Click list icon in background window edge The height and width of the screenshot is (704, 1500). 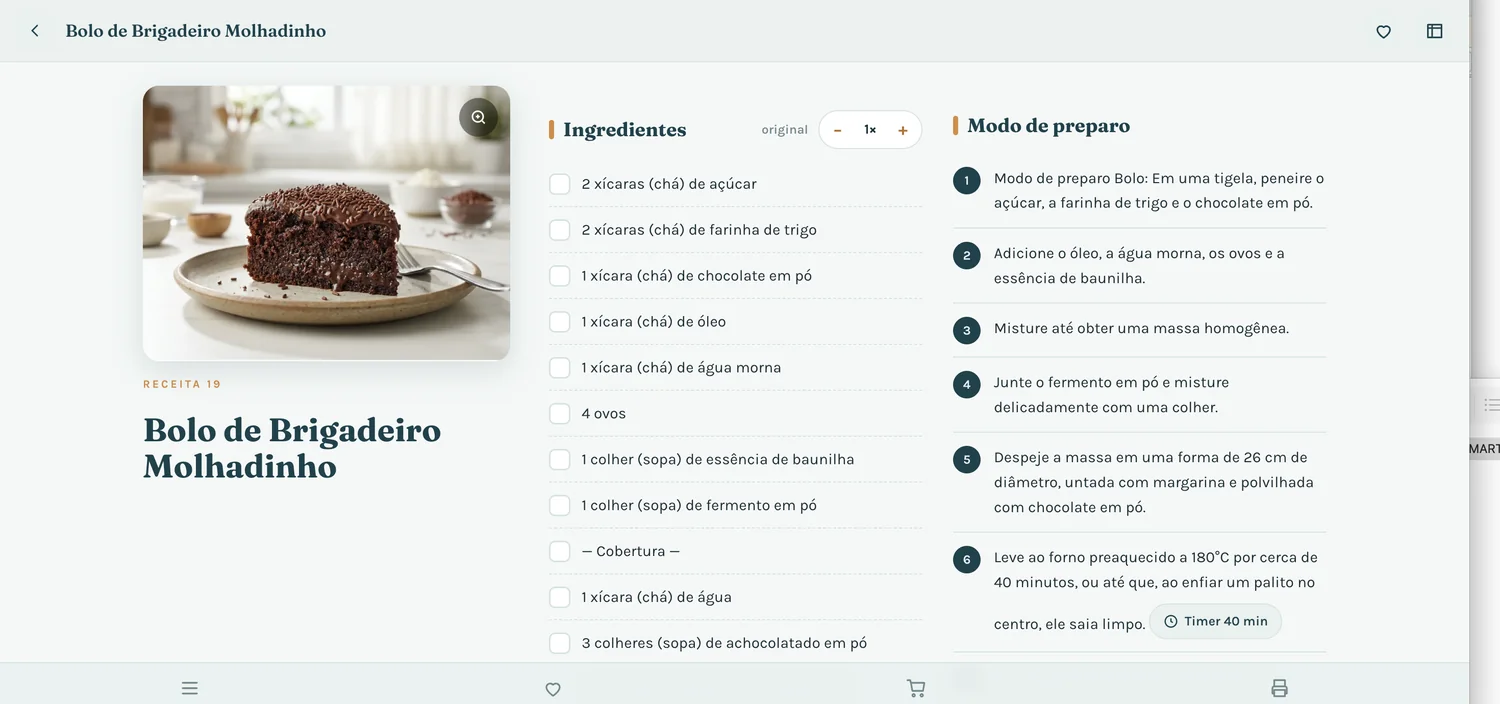click(1490, 405)
